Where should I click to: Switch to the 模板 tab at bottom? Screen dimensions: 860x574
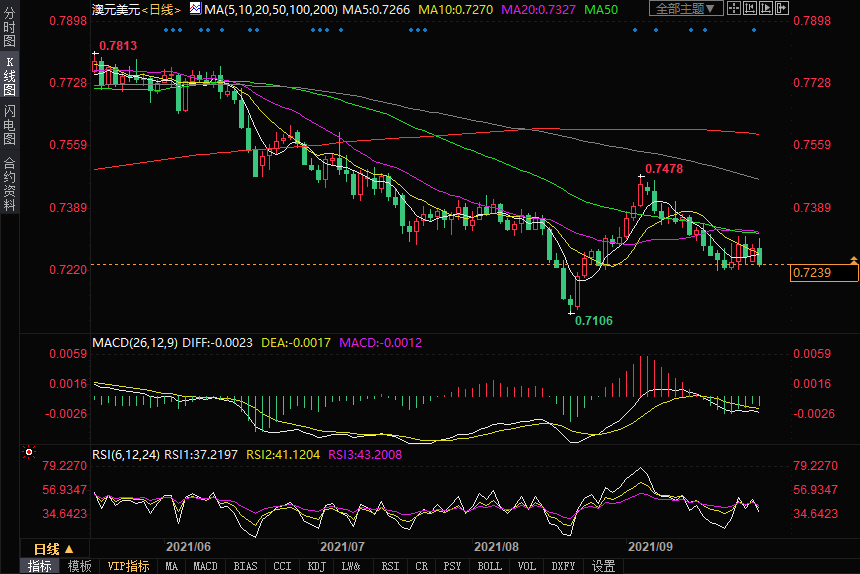[x=79, y=566]
